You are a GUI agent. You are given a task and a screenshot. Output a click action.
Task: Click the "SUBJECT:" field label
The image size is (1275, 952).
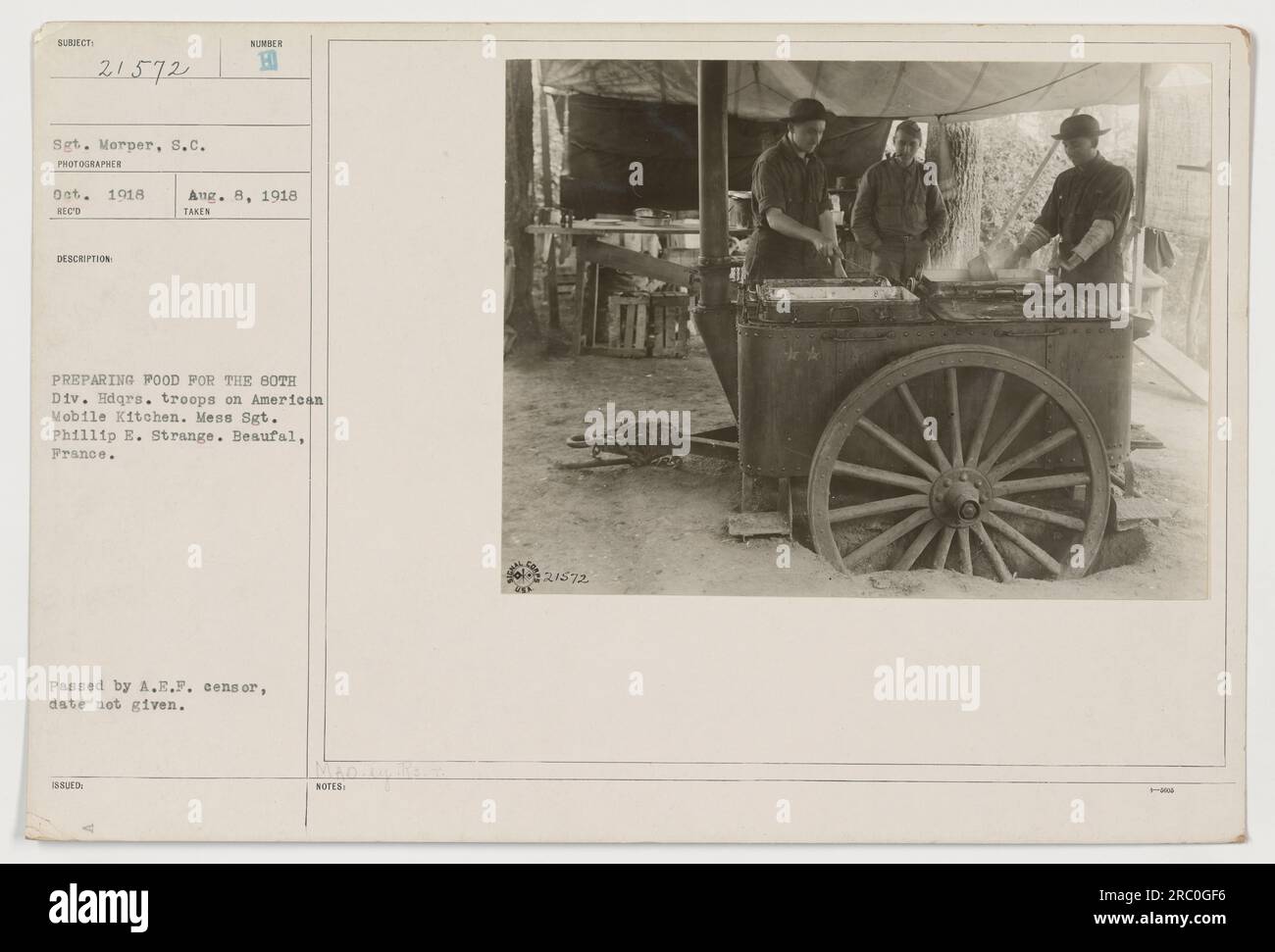pos(76,43)
